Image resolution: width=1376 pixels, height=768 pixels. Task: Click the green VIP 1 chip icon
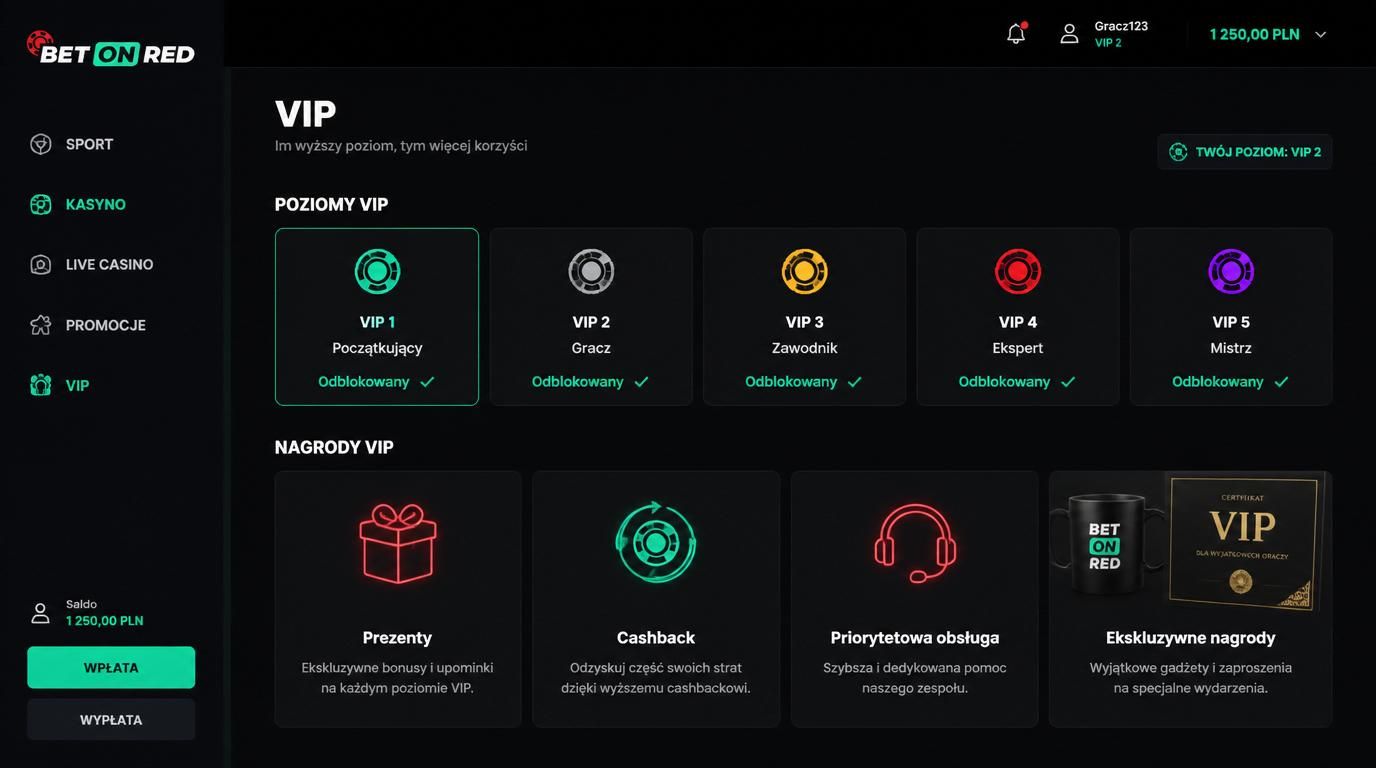point(377,271)
